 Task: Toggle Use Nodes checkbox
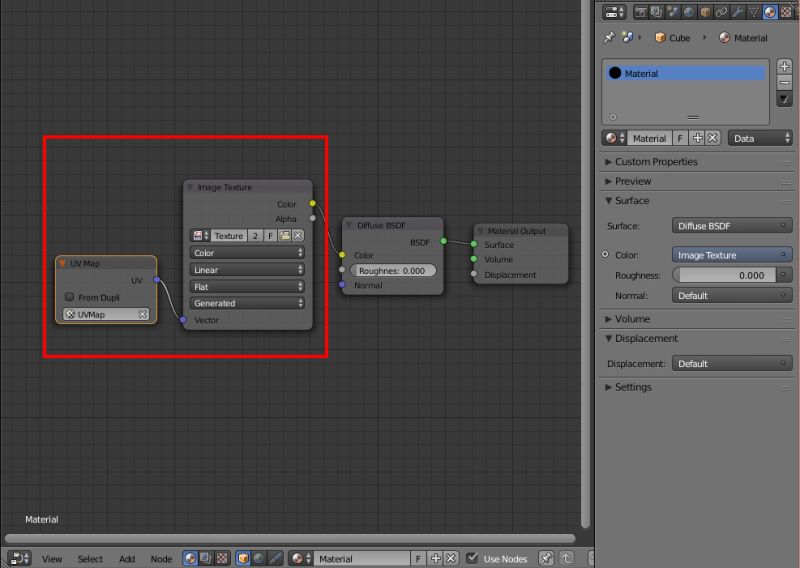coord(472,558)
